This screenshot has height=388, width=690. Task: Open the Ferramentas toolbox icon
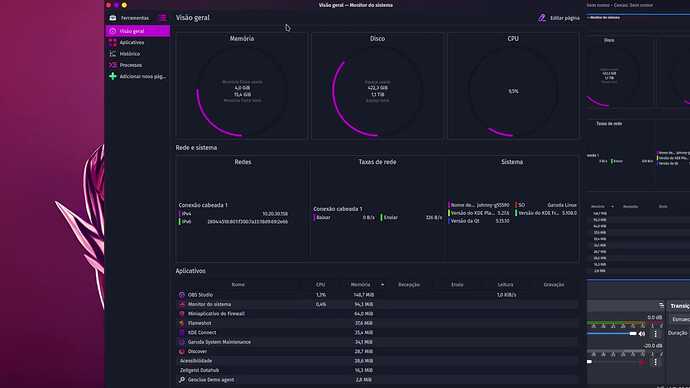pos(113,18)
